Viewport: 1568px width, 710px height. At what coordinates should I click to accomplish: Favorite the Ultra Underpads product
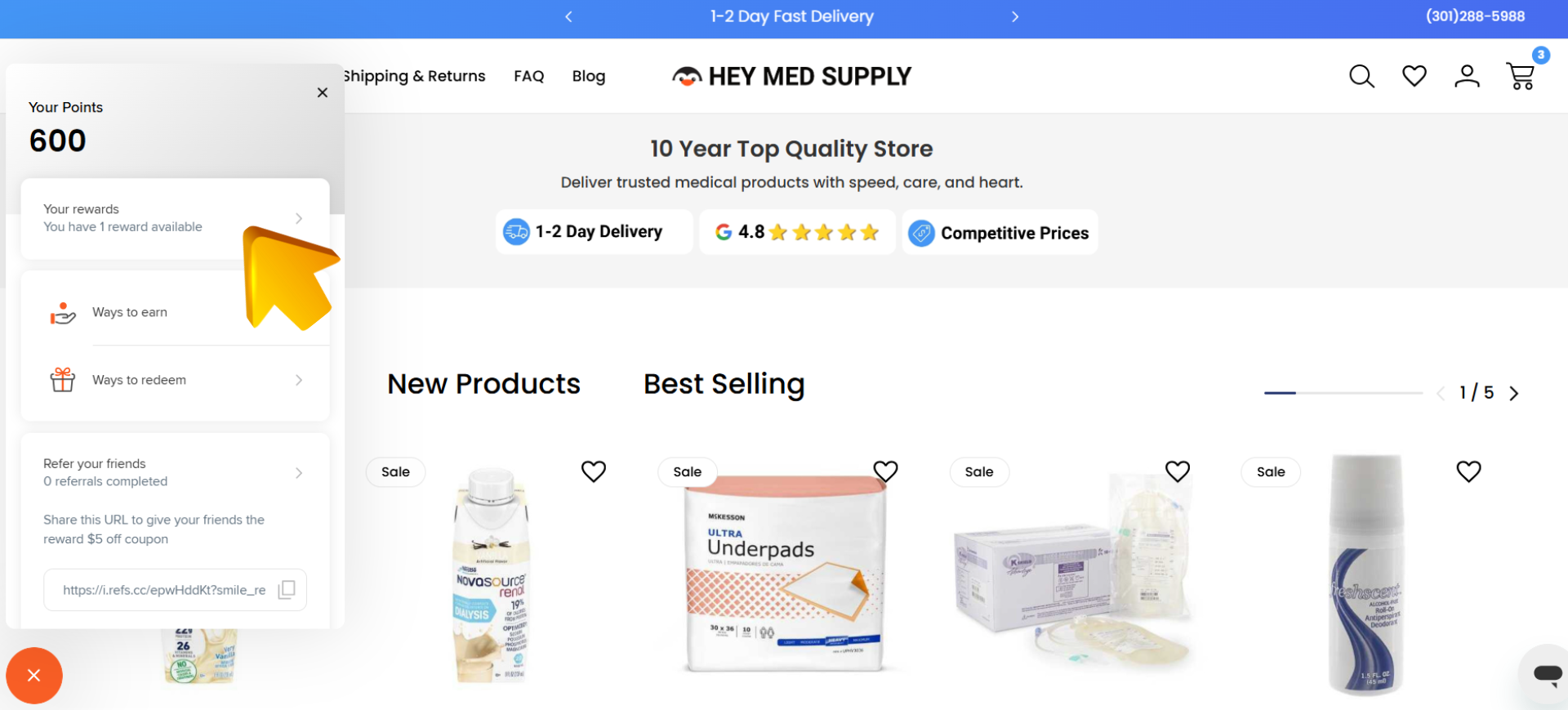(x=885, y=471)
